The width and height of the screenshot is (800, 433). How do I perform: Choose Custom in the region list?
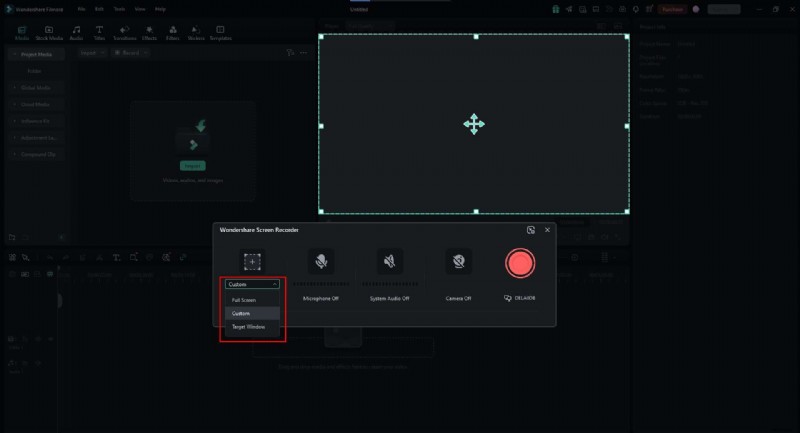coord(252,313)
